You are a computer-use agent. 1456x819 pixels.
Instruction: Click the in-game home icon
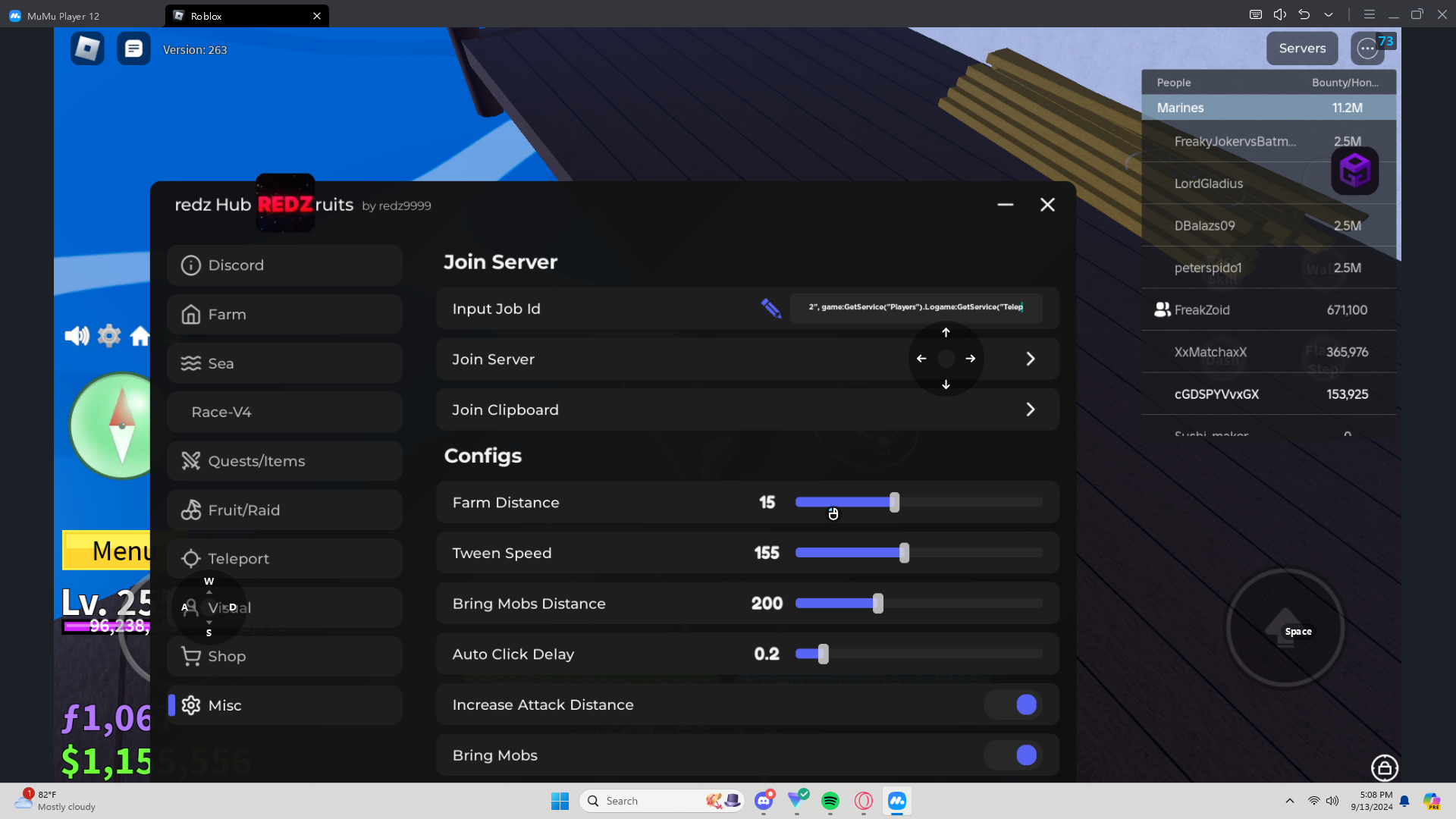pyautogui.click(x=140, y=335)
